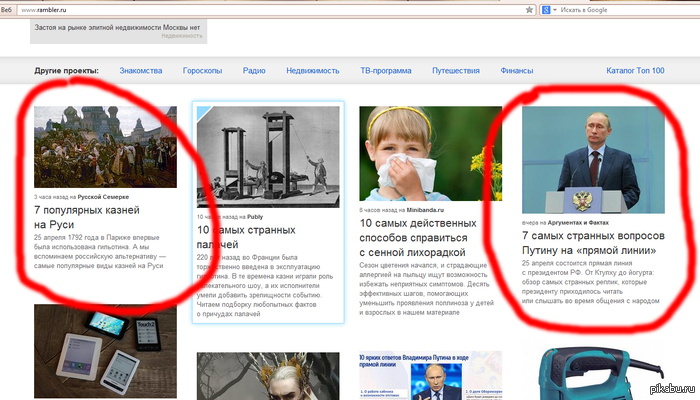
Task: Click the www.rambler.ru address bar
Action: [x=272, y=9]
